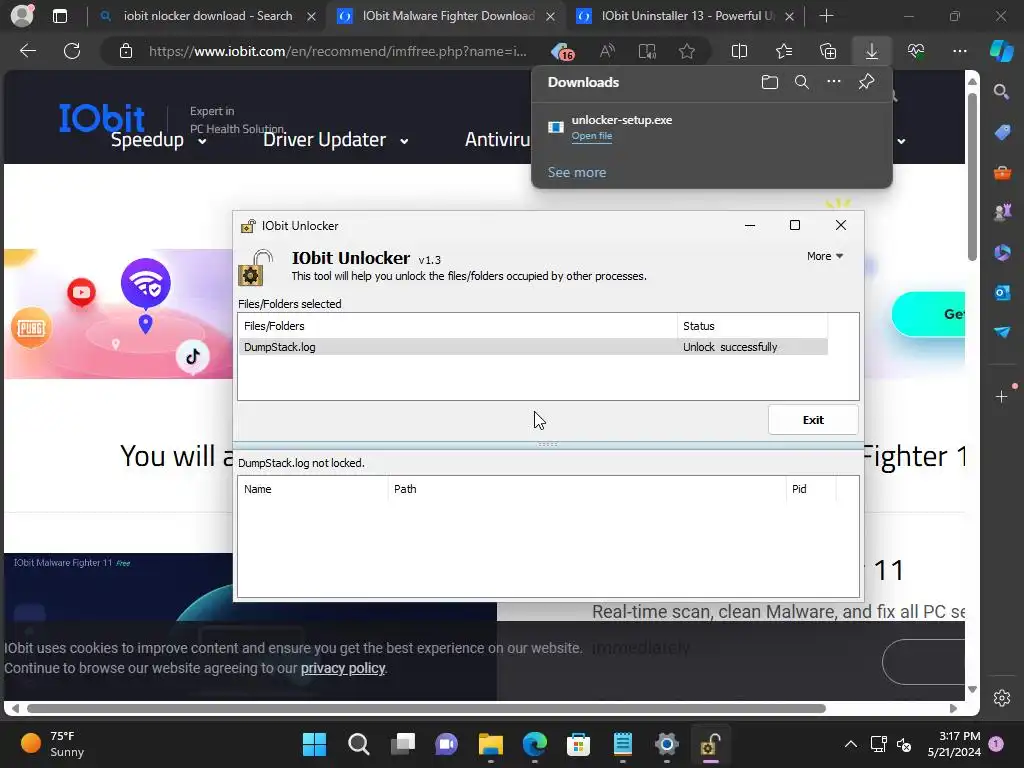Click Edge sidebar search icon
The width and height of the screenshot is (1024, 768).
(x=1001, y=92)
